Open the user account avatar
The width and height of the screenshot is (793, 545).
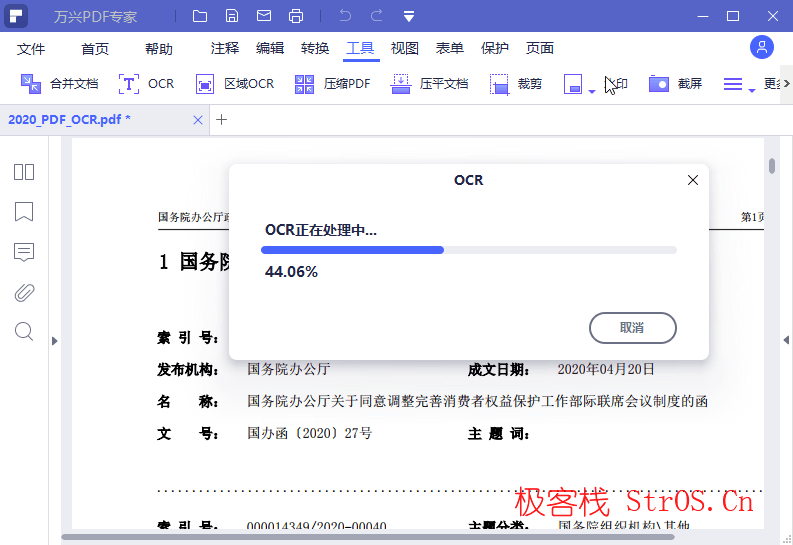(x=762, y=48)
